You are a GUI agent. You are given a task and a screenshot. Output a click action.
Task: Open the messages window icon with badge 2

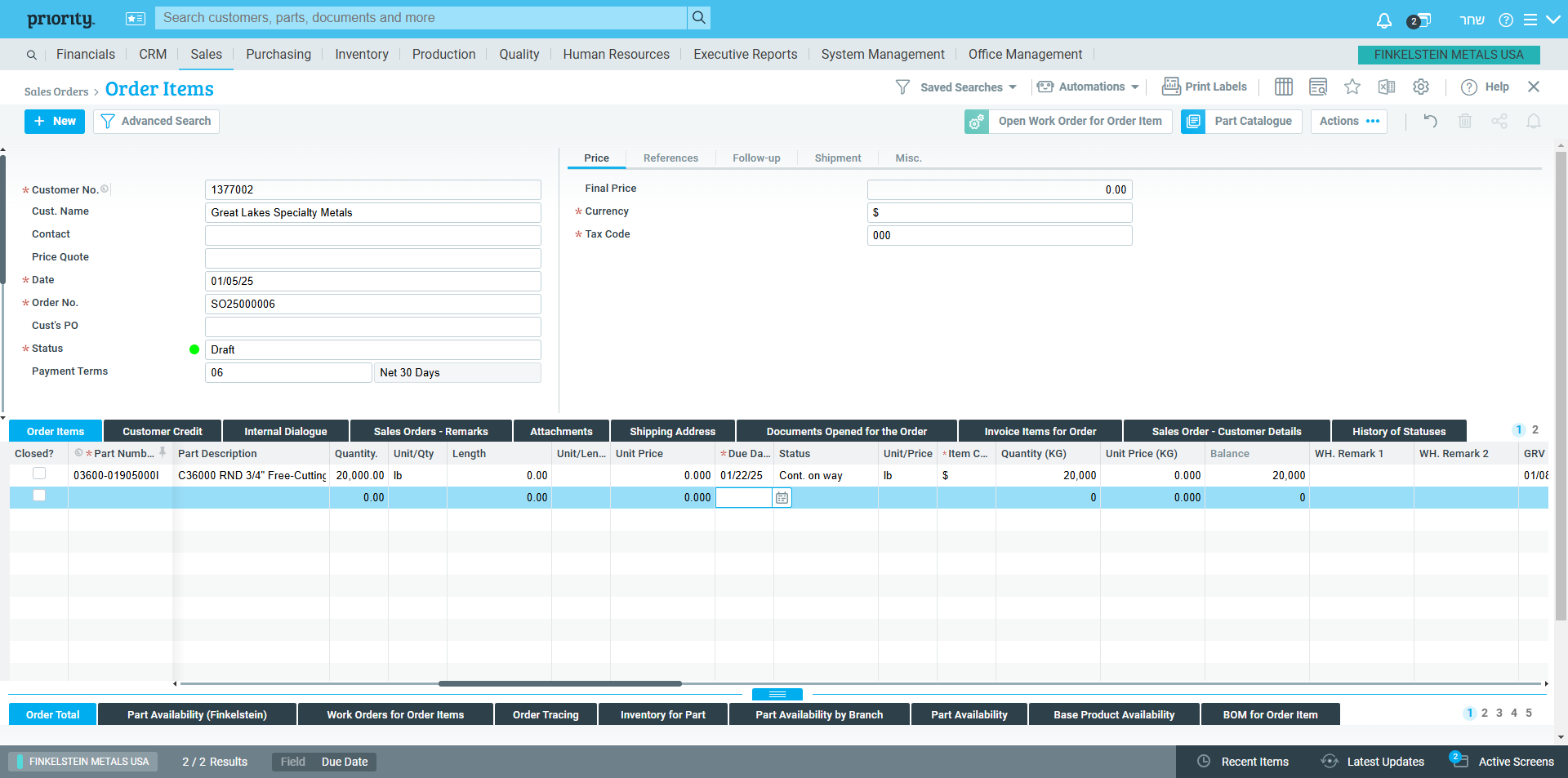pyautogui.click(x=1419, y=20)
